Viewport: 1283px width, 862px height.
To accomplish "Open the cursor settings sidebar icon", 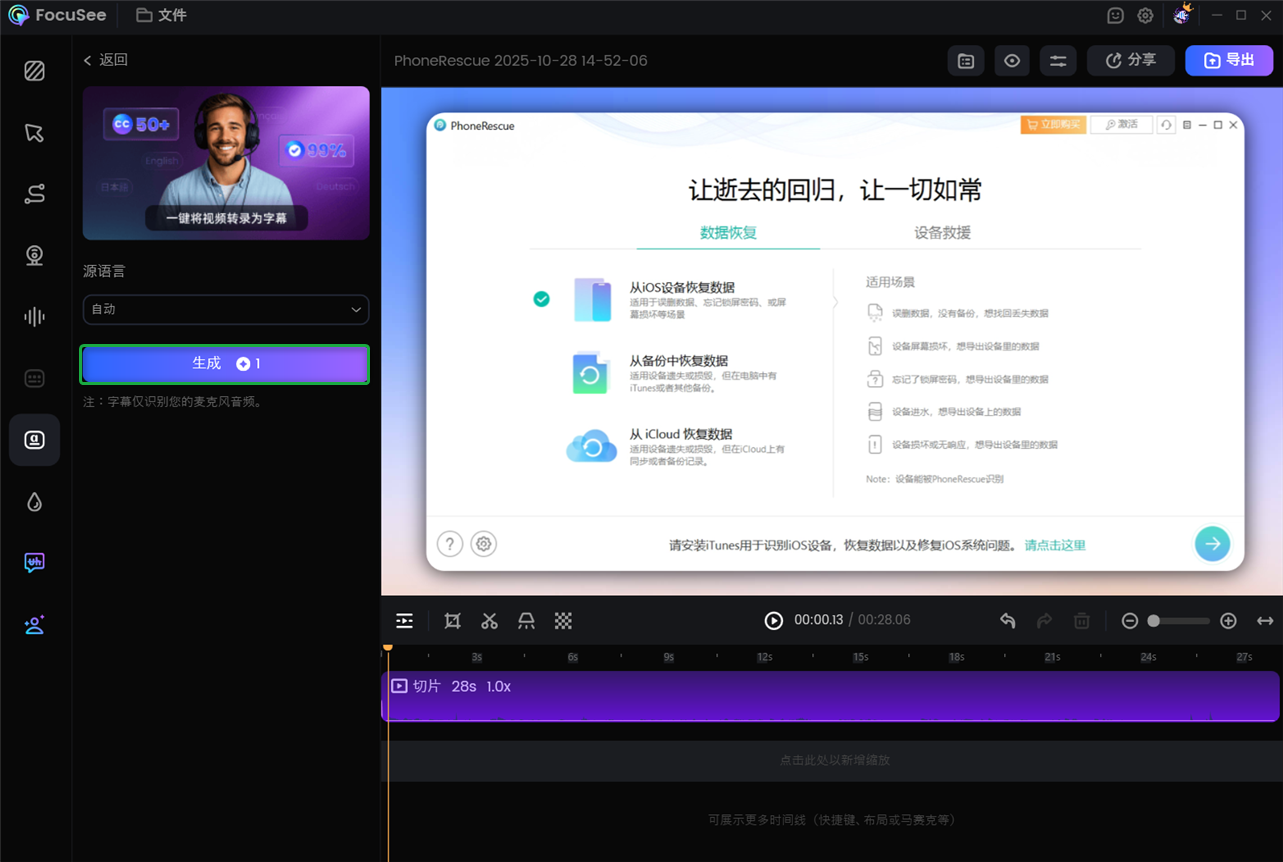I will pyautogui.click(x=35, y=133).
